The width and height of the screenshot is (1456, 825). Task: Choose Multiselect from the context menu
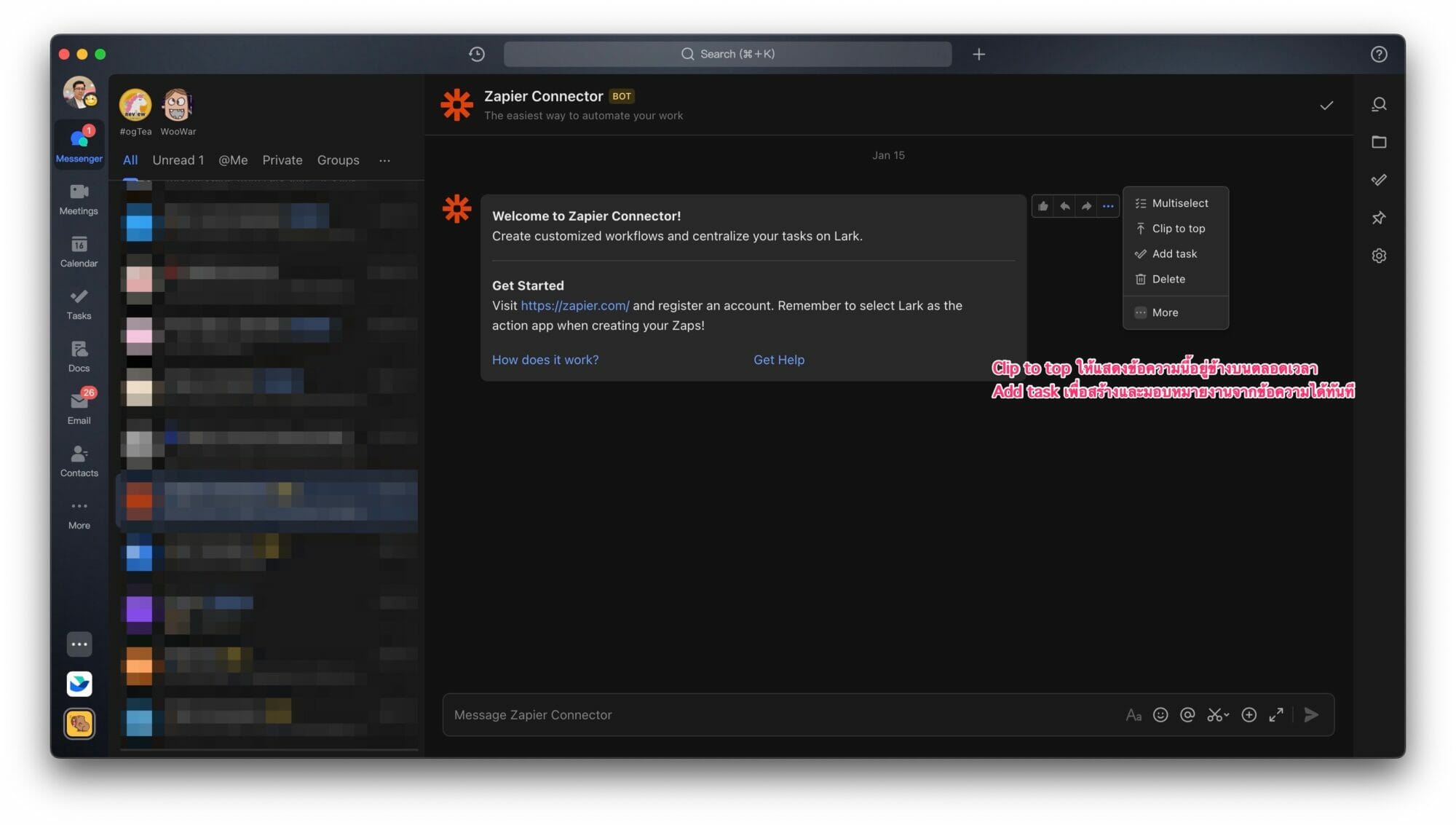click(1176, 203)
